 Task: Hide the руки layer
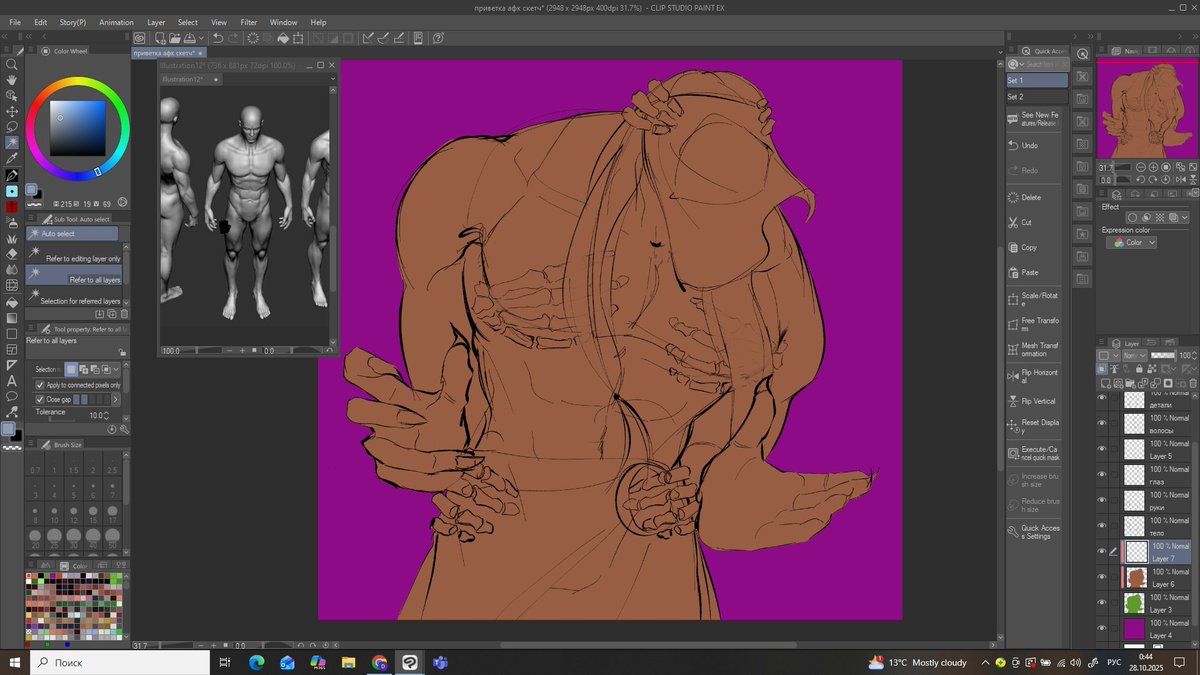1103,500
